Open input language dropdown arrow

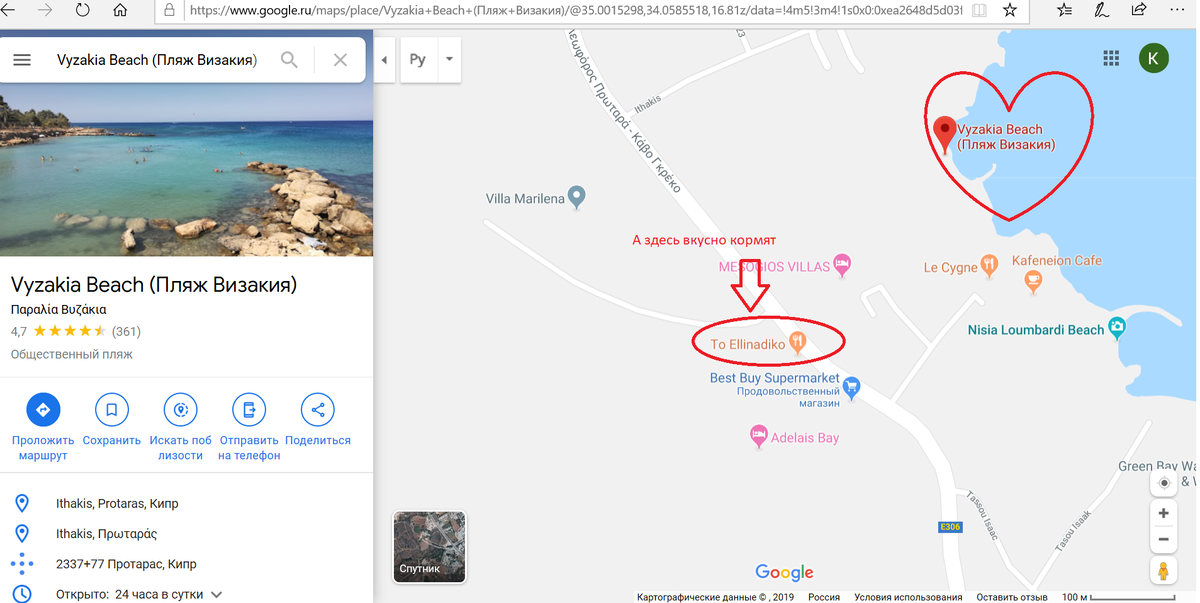click(449, 59)
